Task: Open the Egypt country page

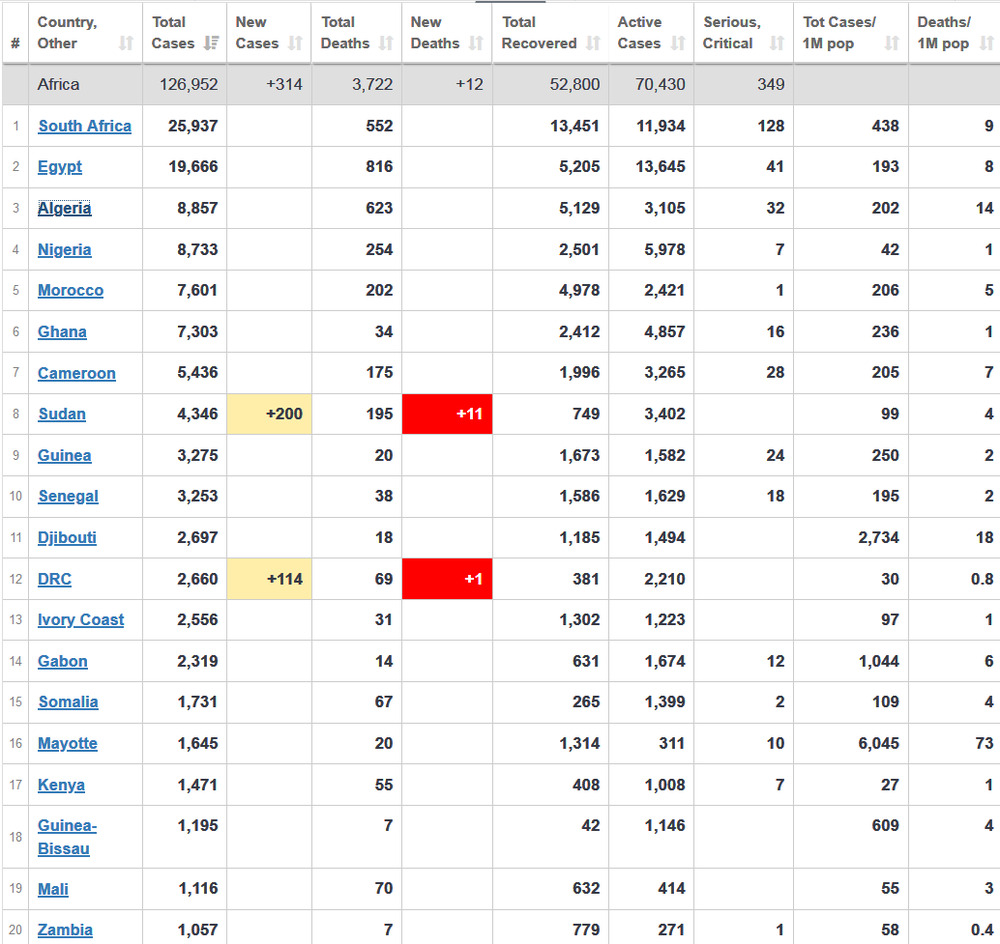Action: pos(60,167)
